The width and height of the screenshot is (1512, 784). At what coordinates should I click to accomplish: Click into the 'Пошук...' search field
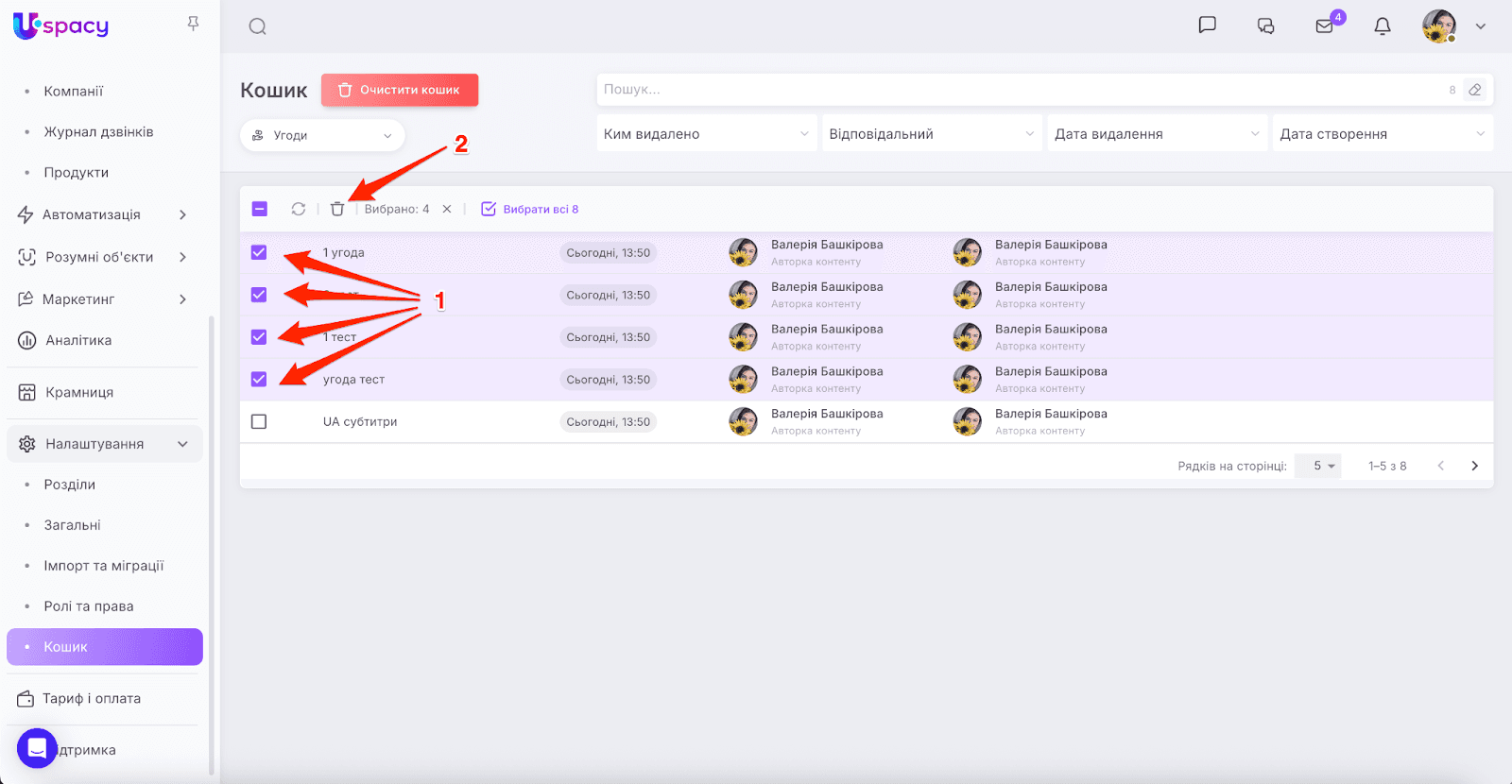pyautogui.click(x=1021, y=90)
